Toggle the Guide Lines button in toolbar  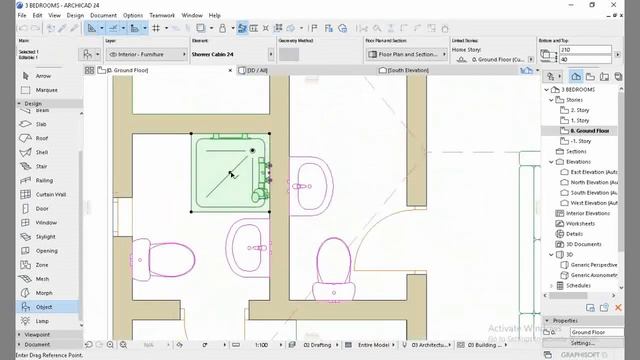pos(92,28)
